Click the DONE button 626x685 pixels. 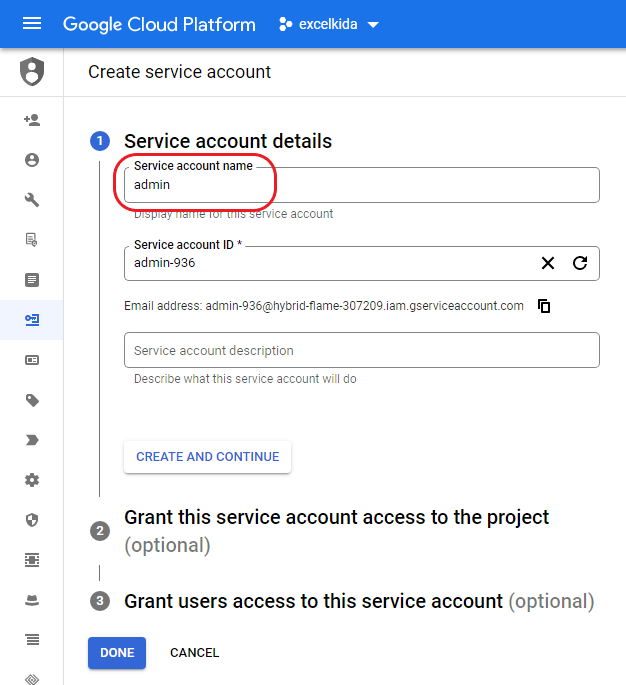click(x=117, y=653)
